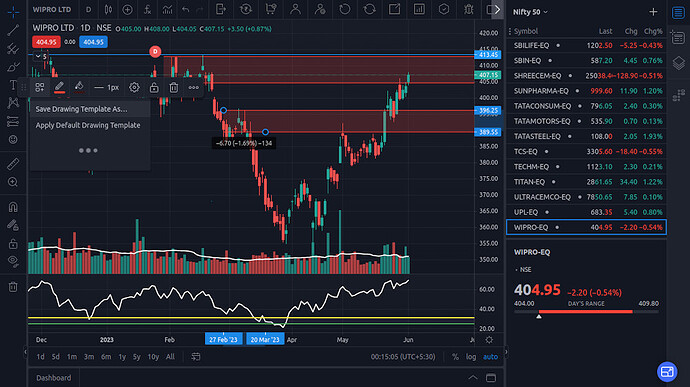Select the ruler measure tool
690x387 pixels.
point(13,164)
